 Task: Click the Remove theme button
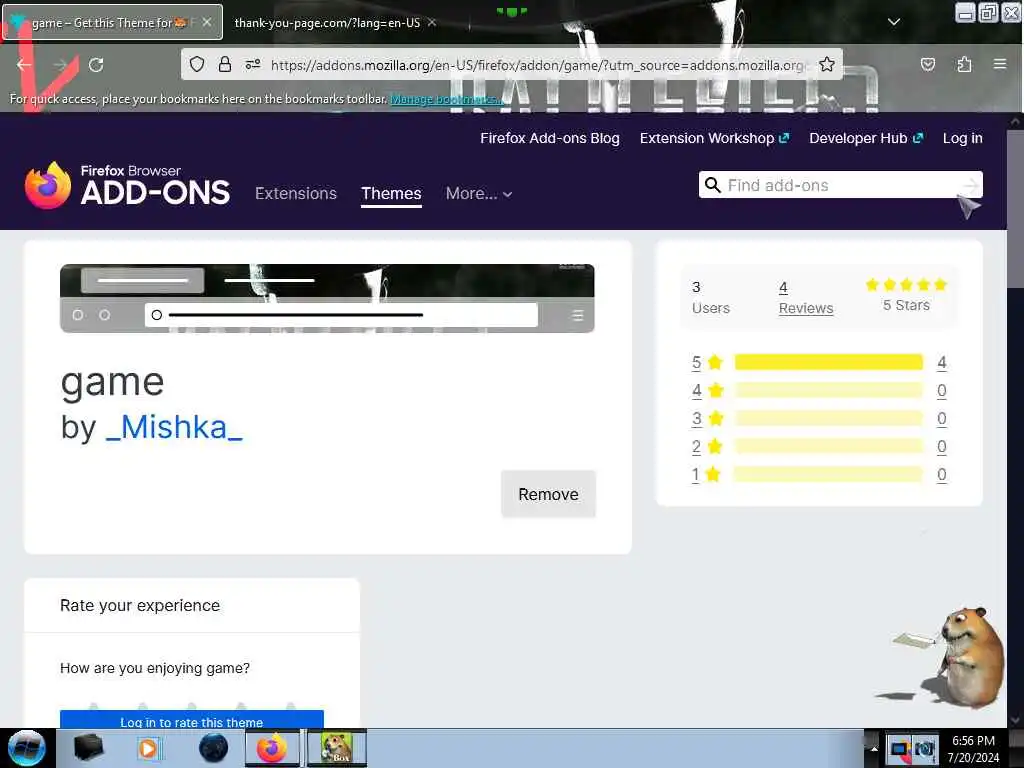pos(548,494)
